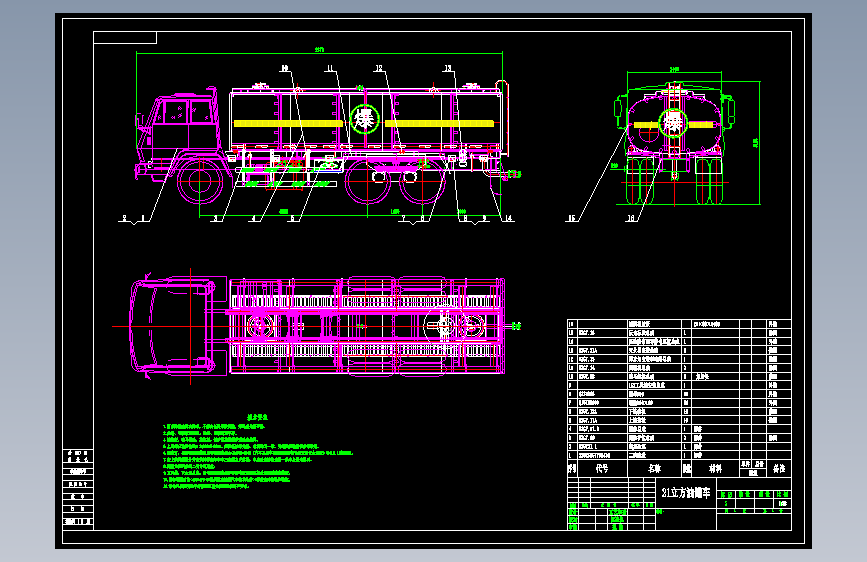
Task: Select the truck cab in the top view
Action: [173, 326]
